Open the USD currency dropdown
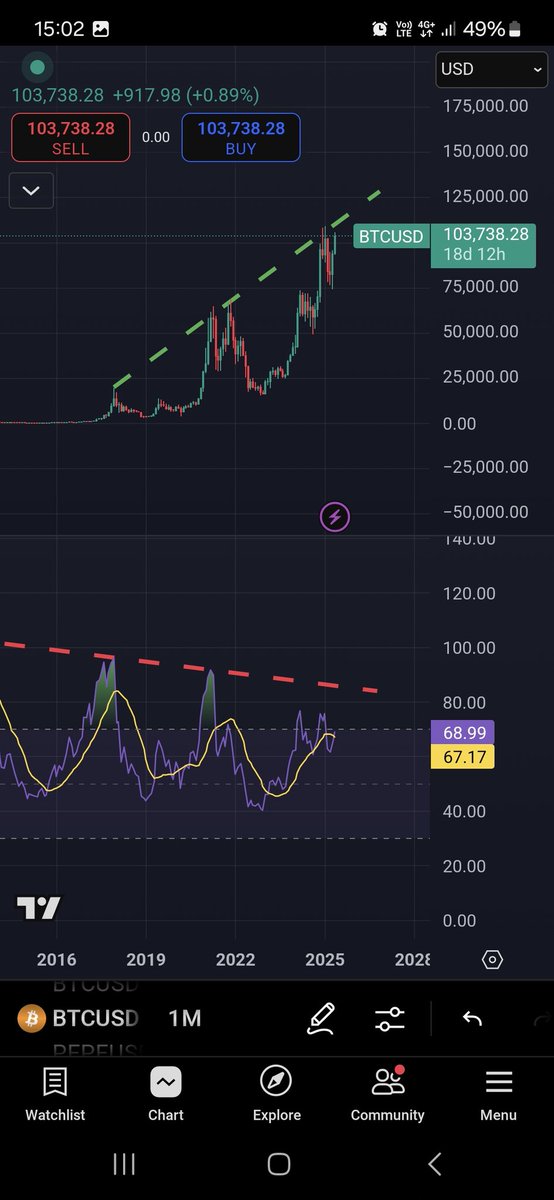The width and height of the screenshot is (554, 1200). click(x=491, y=69)
